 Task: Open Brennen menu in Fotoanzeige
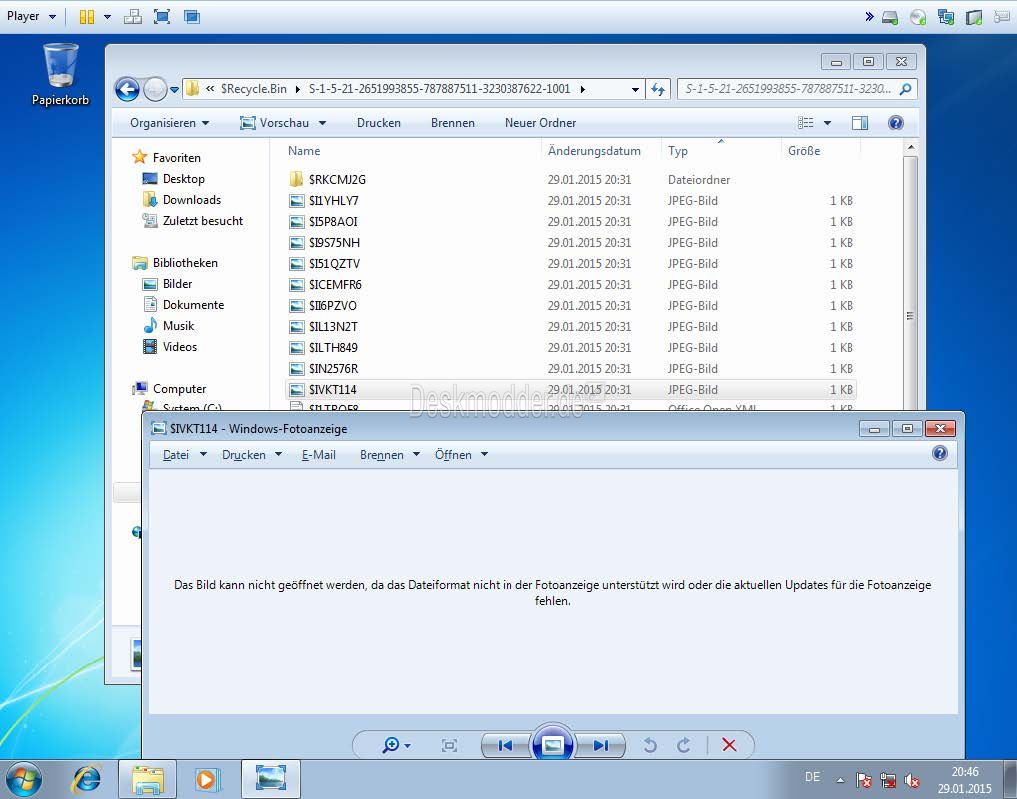point(390,455)
